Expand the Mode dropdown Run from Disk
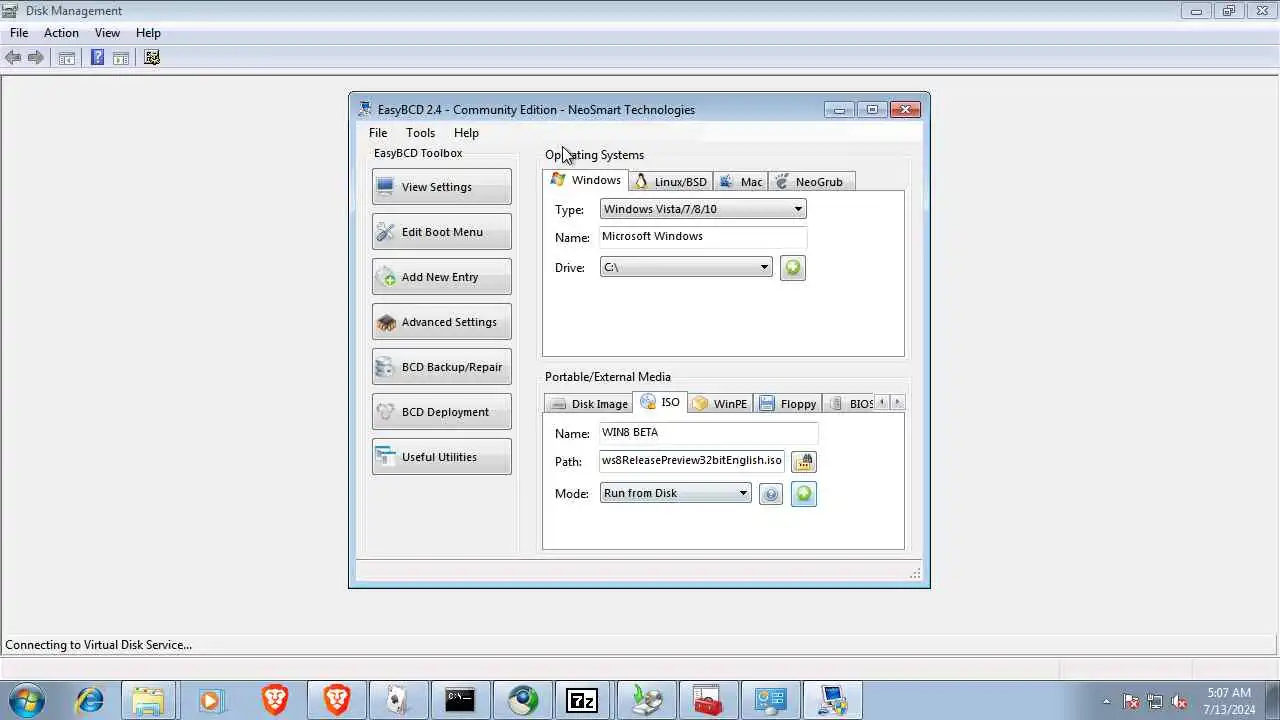Screen dimensions: 1280x720 click(x=675, y=493)
